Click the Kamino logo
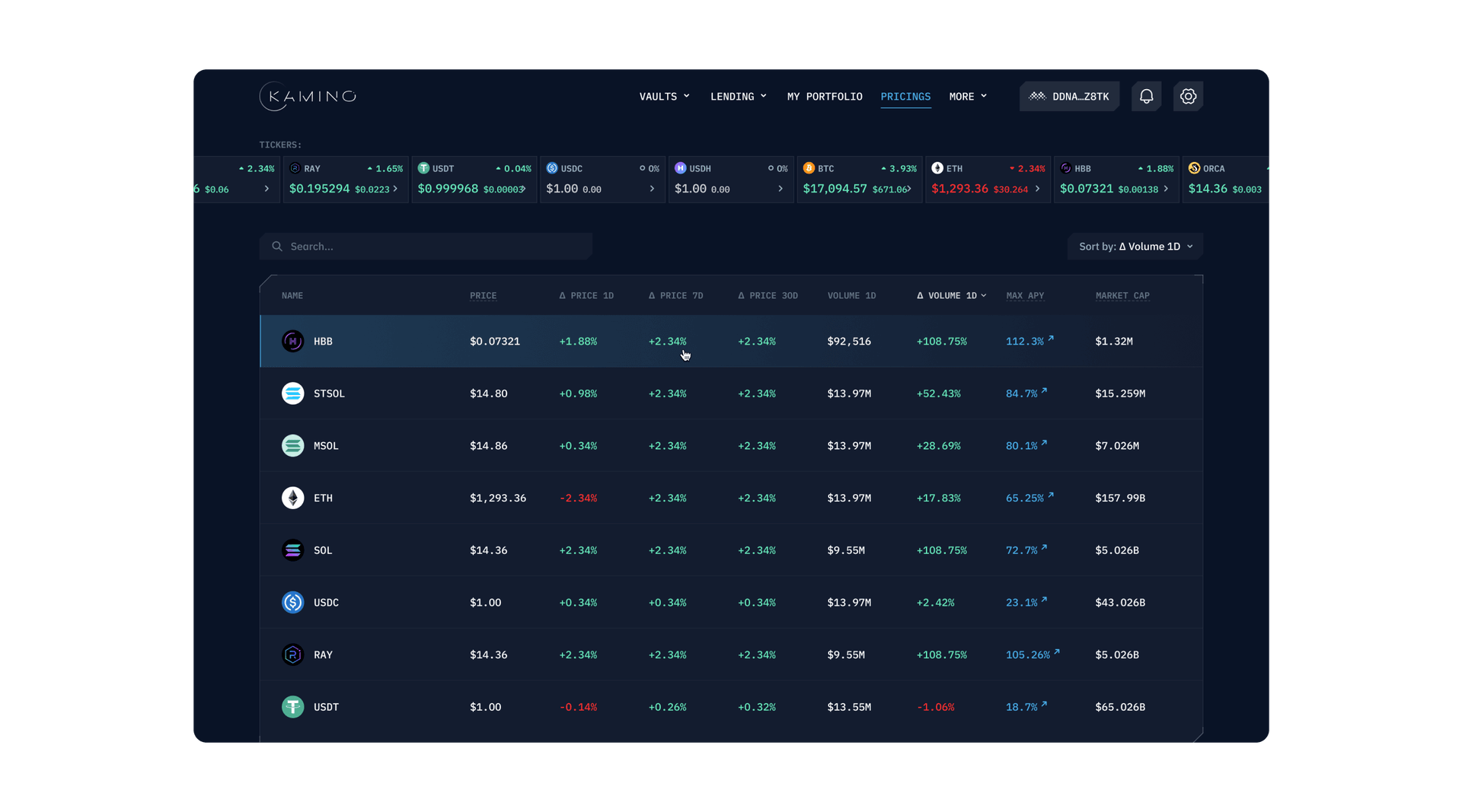 tap(308, 97)
